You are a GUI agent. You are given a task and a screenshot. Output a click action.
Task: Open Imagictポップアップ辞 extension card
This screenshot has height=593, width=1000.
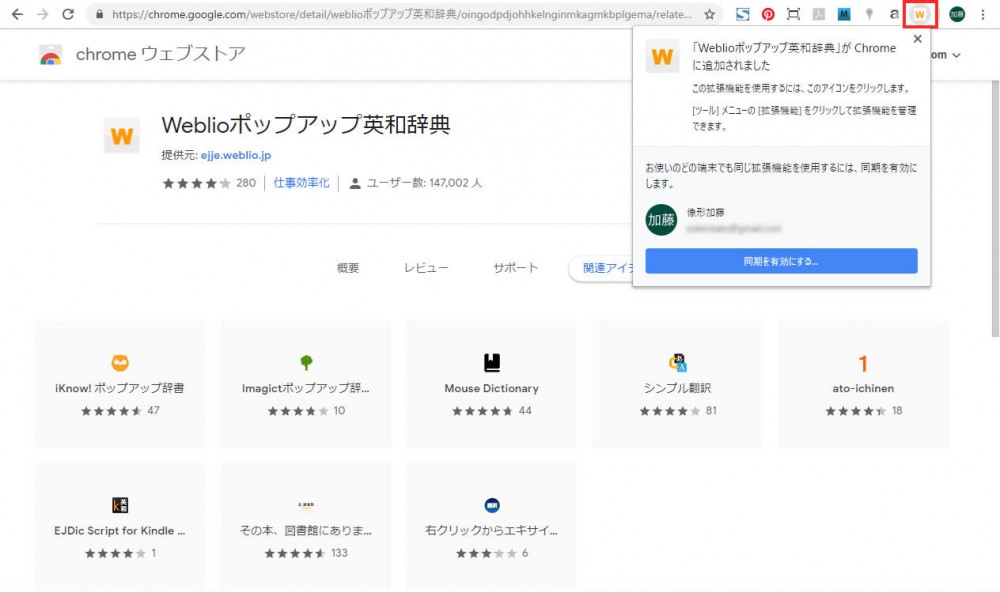(305, 383)
